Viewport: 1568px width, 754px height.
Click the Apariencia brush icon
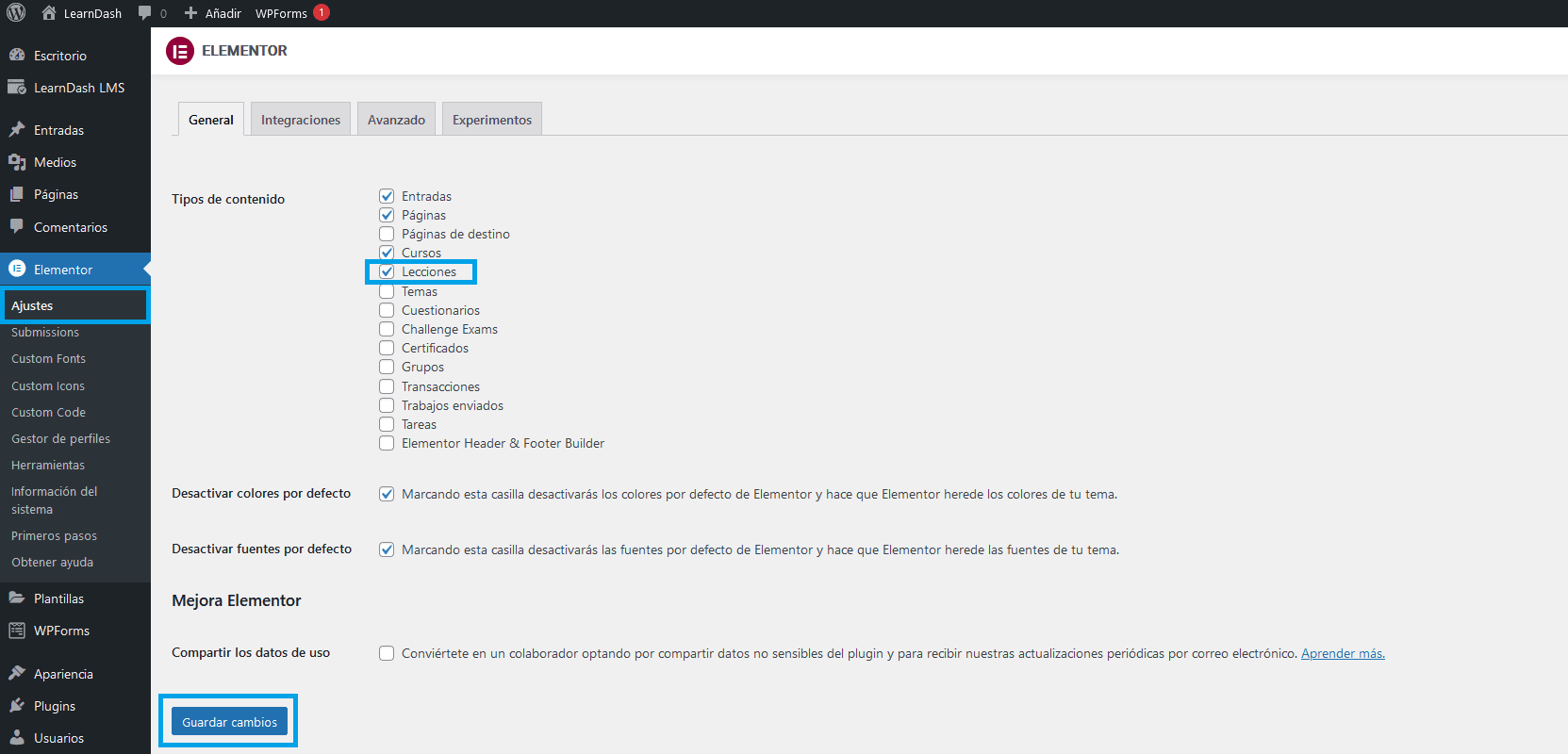pyautogui.click(x=17, y=674)
